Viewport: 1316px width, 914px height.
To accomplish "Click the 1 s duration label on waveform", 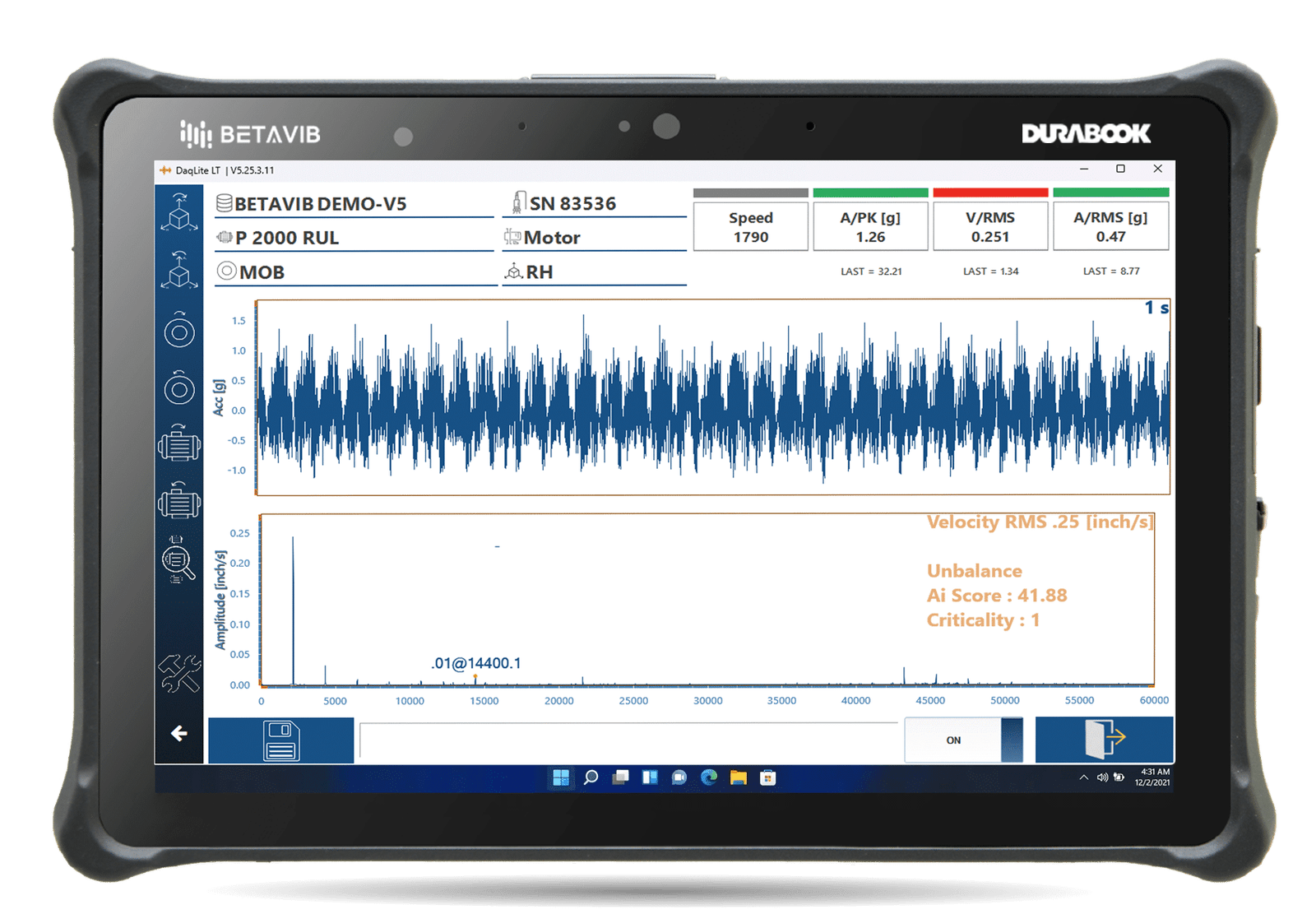I will (1156, 308).
